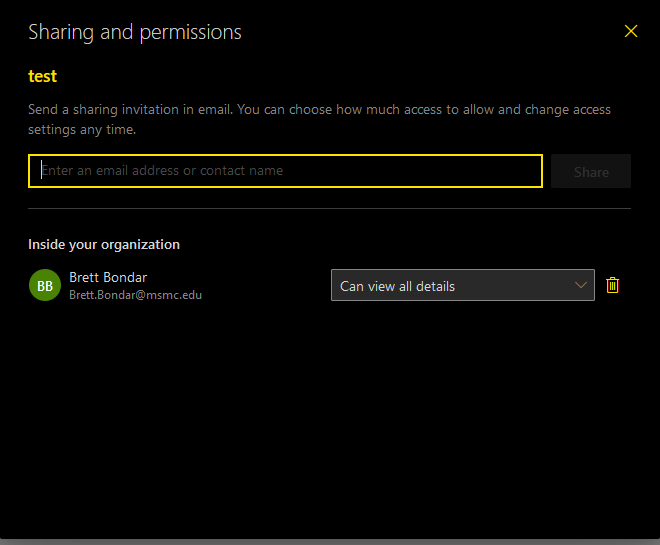660x545 pixels.
Task: Click the horizontal divider below the email field
Action: (x=329, y=208)
